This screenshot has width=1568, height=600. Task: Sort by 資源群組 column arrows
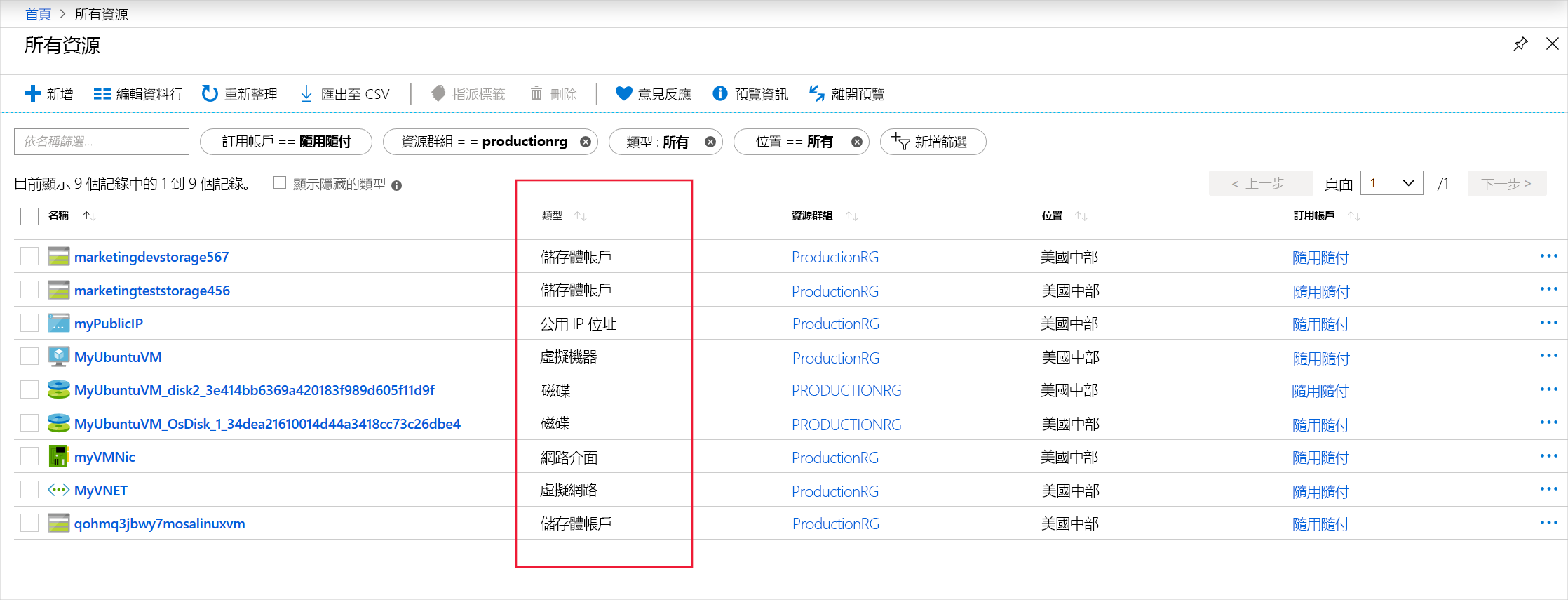[852, 215]
